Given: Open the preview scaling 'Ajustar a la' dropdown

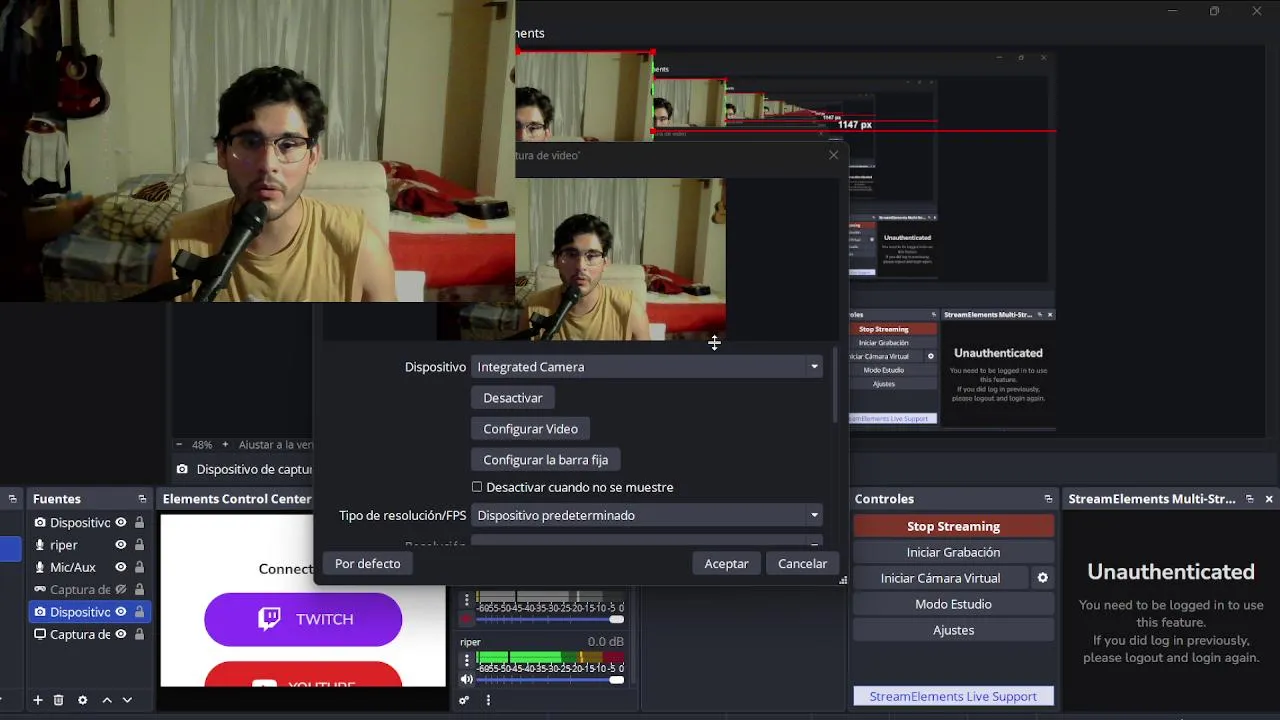Looking at the screenshot, I should click(x=275, y=444).
